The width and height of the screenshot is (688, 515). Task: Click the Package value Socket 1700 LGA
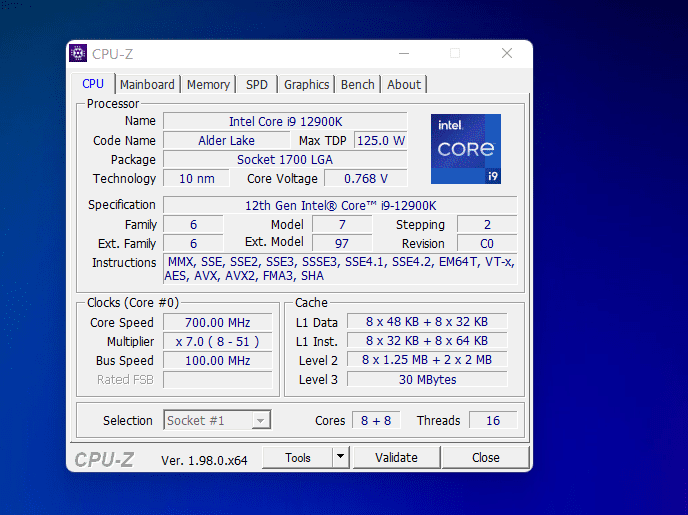coord(285,159)
